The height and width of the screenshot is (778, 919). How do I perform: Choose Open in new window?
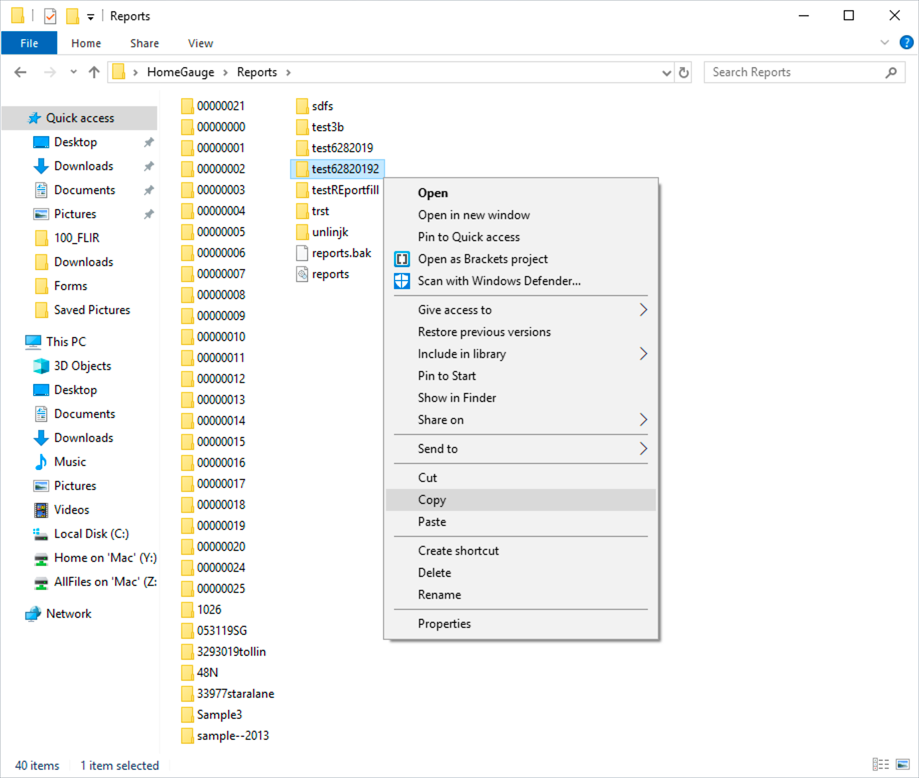[x=520, y=215]
